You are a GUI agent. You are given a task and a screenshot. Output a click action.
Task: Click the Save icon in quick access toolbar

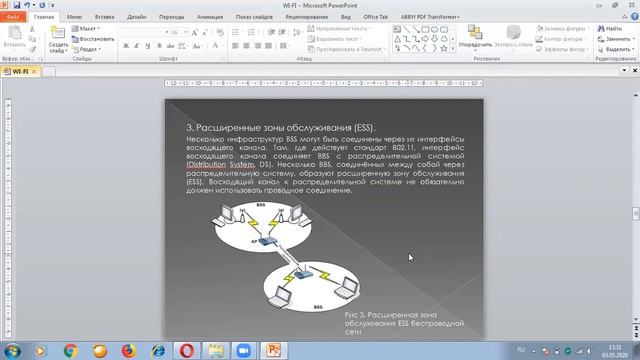coord(17,5)
